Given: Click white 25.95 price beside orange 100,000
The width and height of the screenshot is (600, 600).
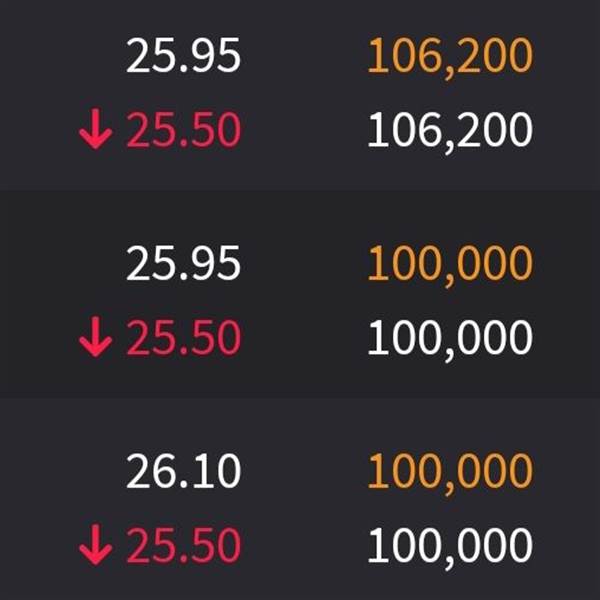Looking at the screenshot, I should pos(183,264).
